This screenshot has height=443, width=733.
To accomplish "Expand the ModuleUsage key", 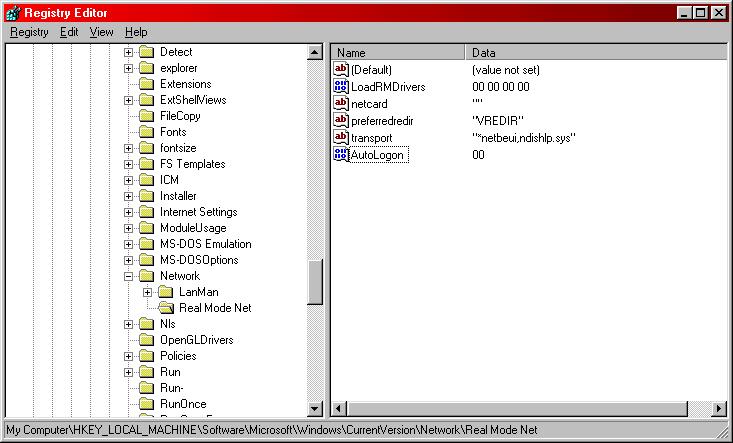I will pos(128,228).
